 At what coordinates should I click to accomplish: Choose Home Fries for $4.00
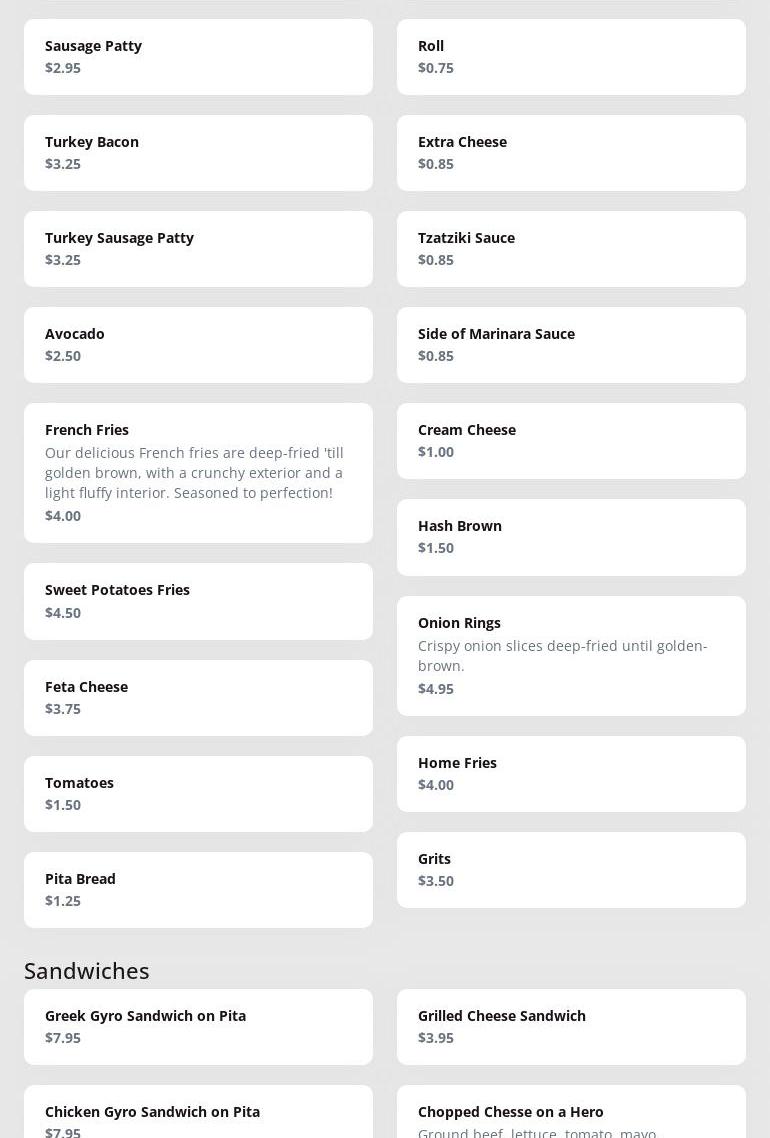(x=571, y=774)
